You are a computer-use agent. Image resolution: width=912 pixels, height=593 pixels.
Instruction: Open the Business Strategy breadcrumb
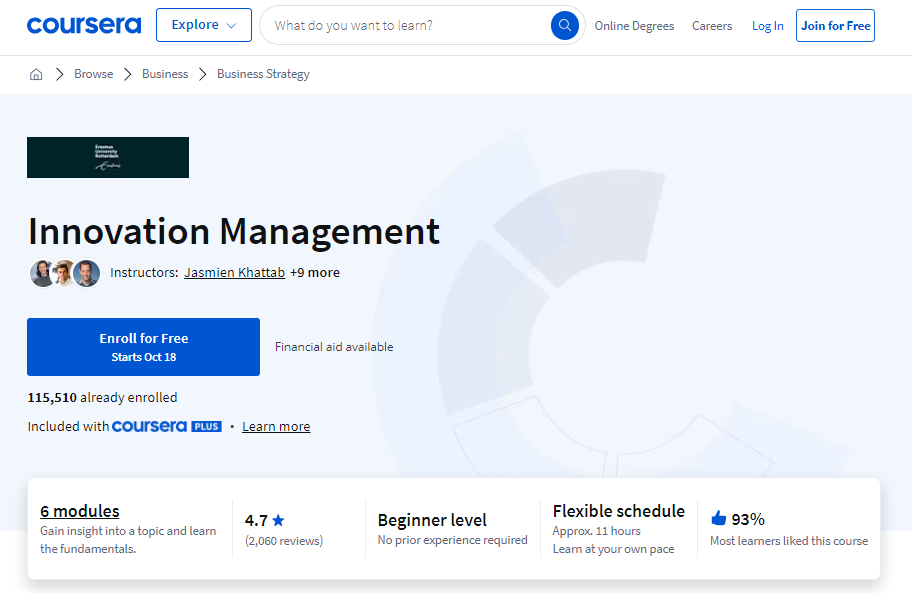point(263,74)
